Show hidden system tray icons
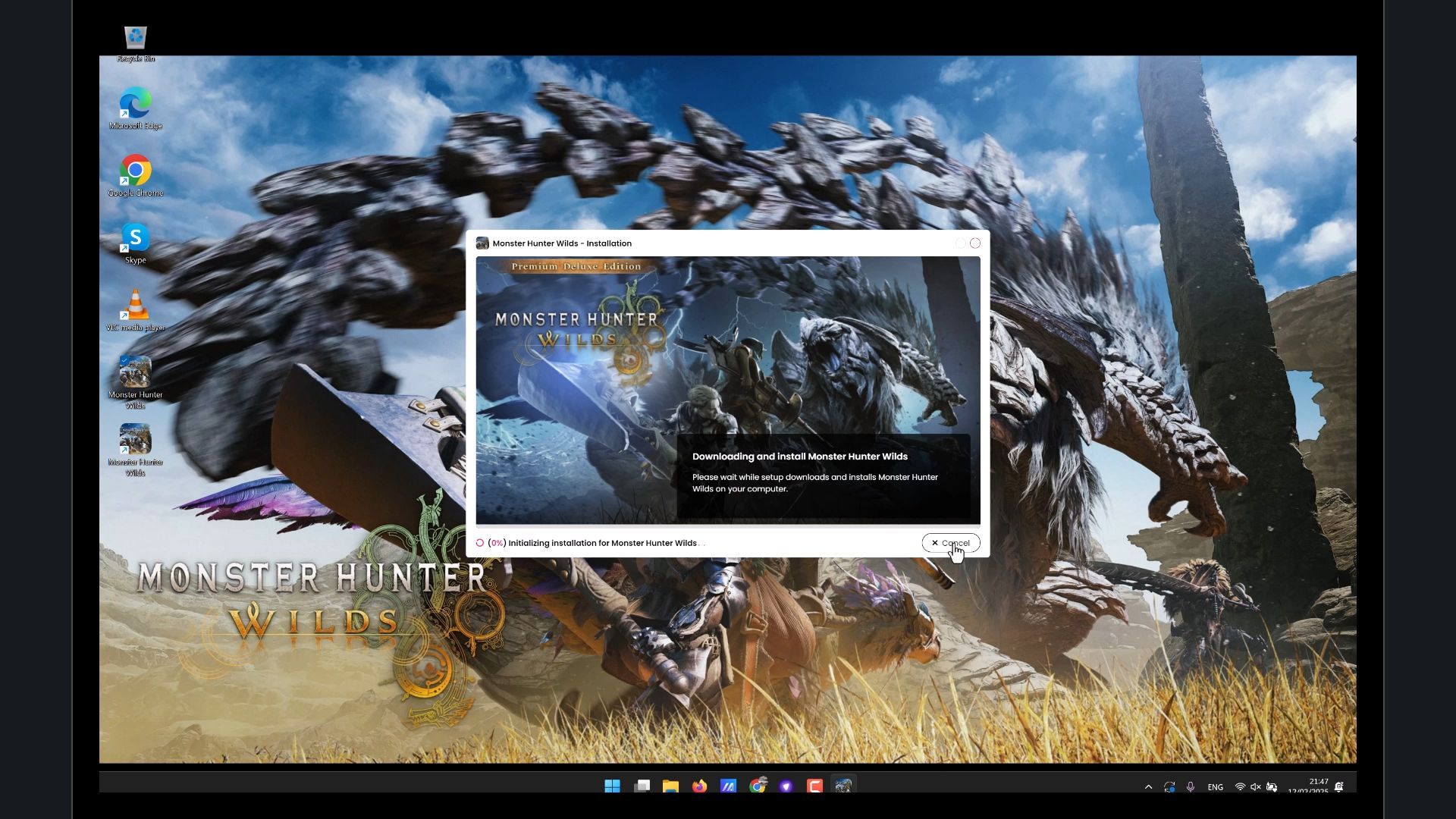 [1148, 787]
